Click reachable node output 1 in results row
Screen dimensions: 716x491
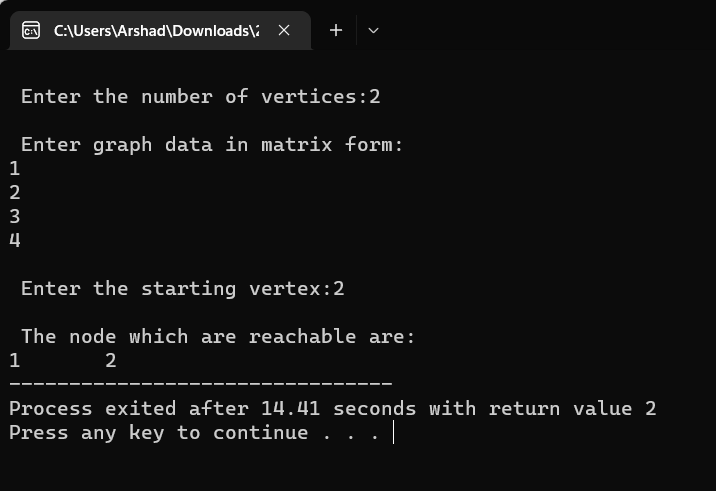pyautogui.click(x=15, y=361)
